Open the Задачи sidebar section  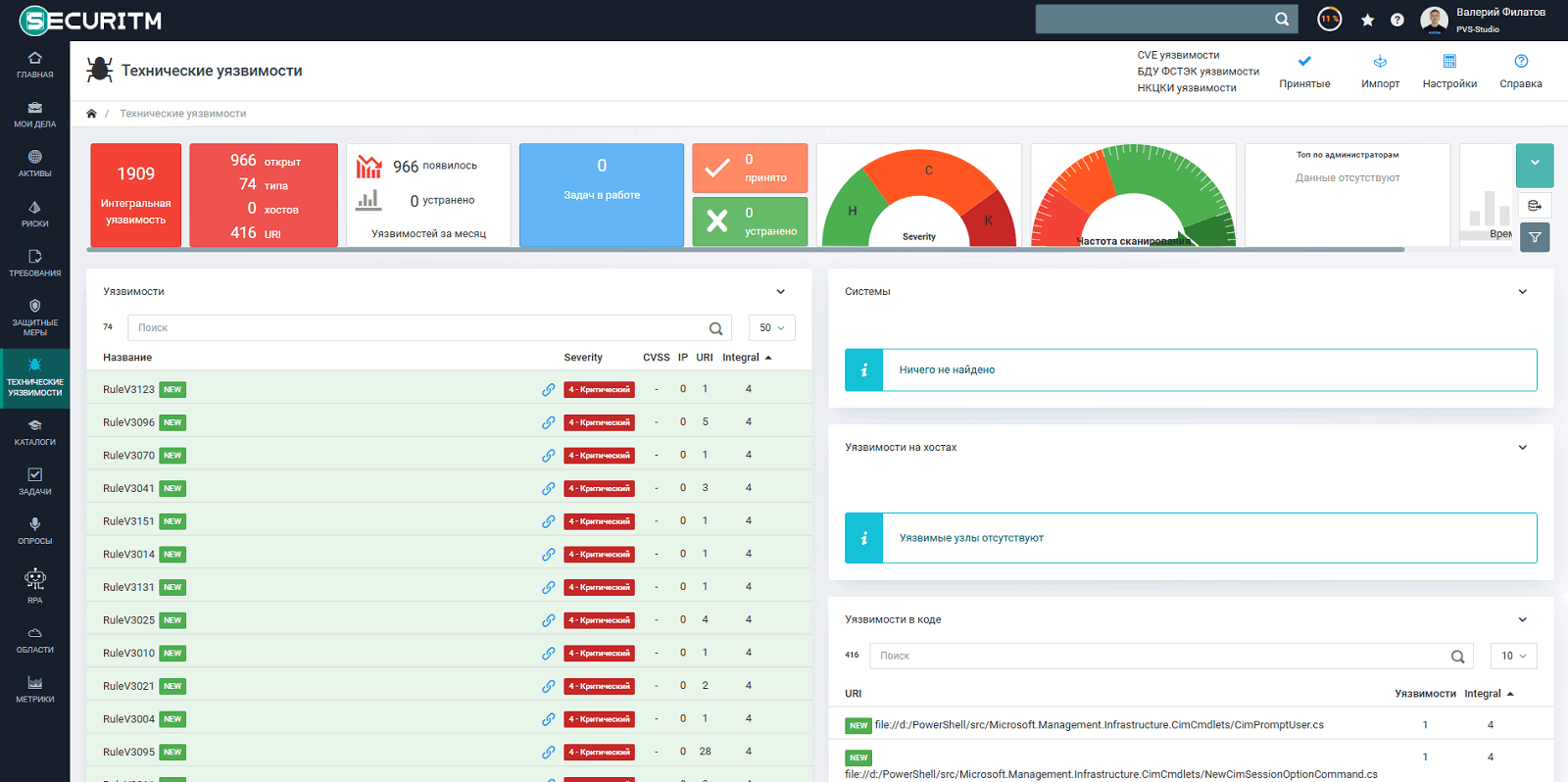coord(34,482)
